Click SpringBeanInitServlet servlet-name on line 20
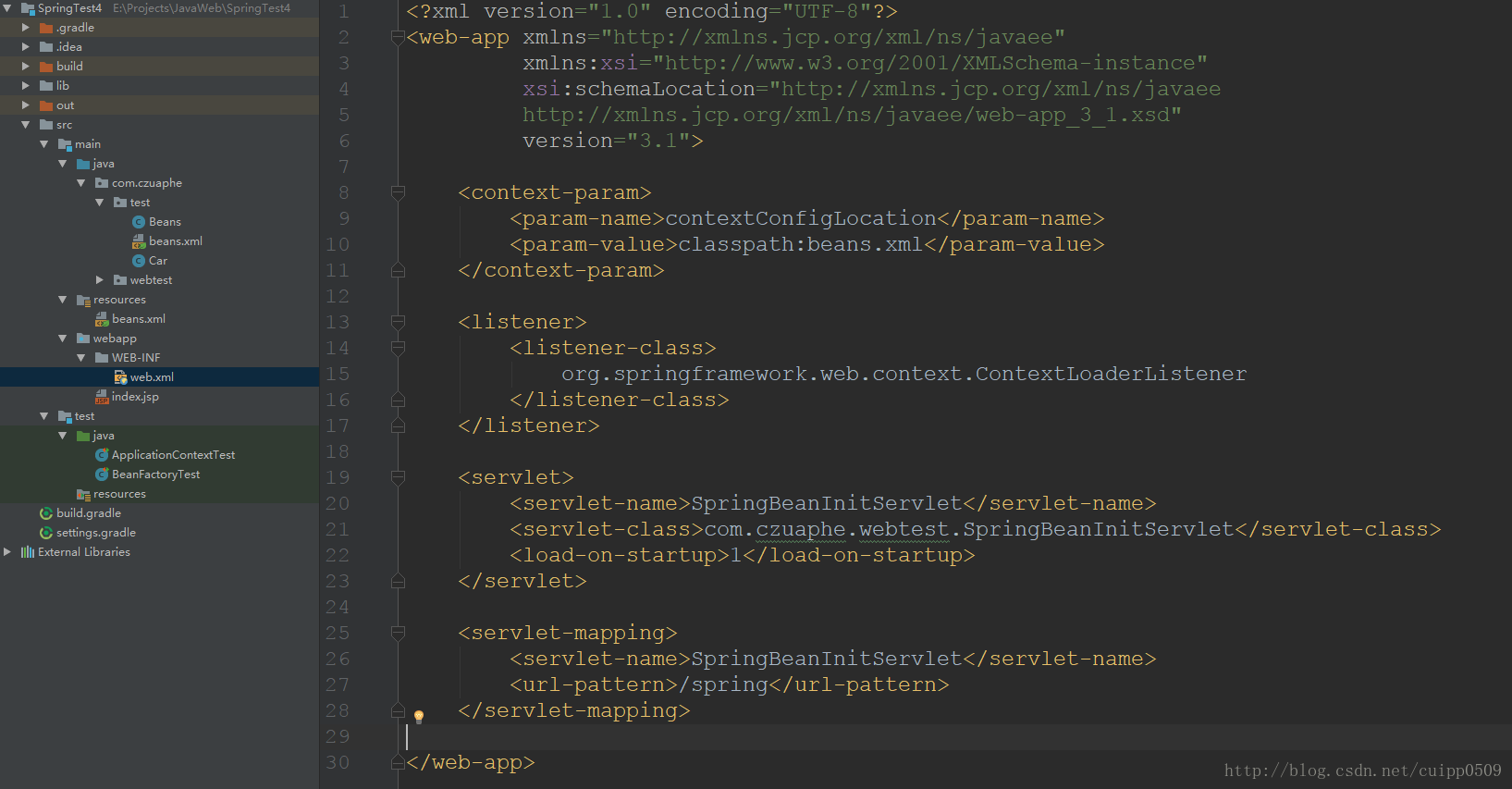Screen dimensions: 1512x789 click(827, 504)
